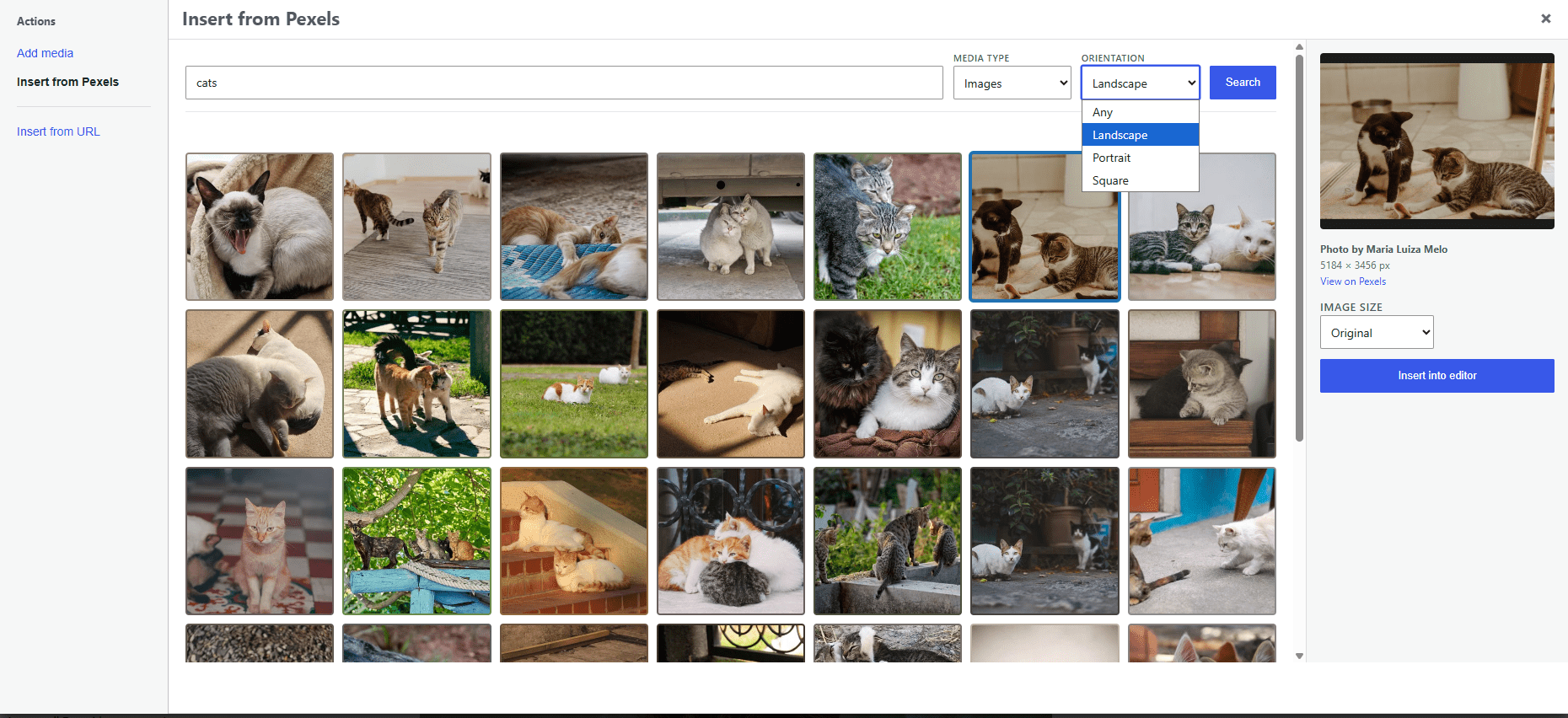Choose the Landscape option in list
Viewport: 1568px width, 718px height.
1141,135
